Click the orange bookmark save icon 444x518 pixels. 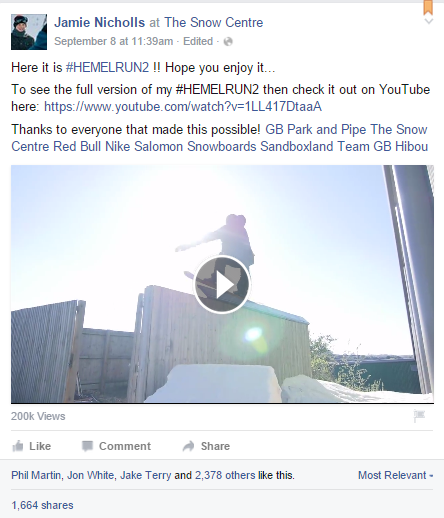coord(428,7)
